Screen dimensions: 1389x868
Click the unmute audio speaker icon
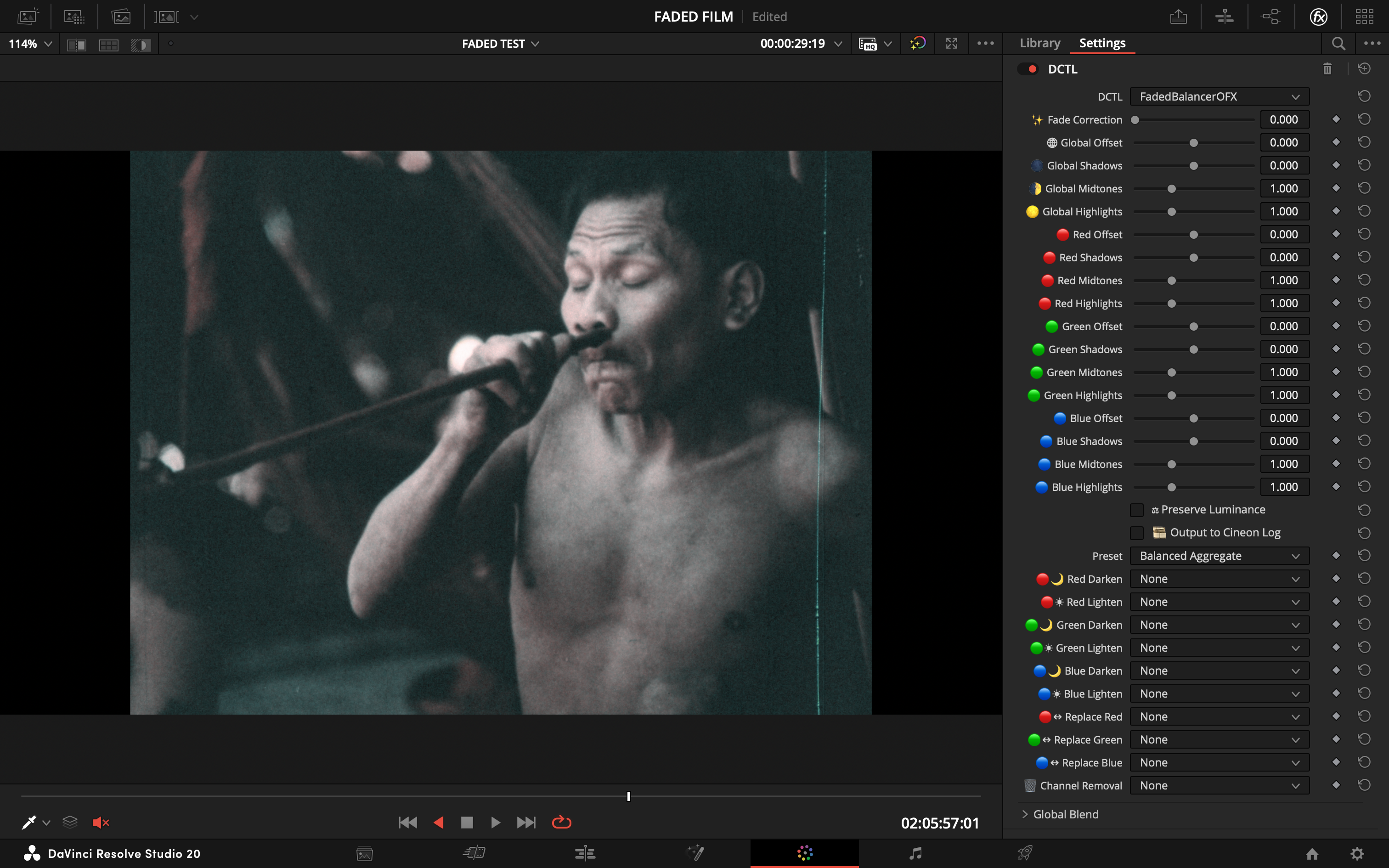[101, 823]
